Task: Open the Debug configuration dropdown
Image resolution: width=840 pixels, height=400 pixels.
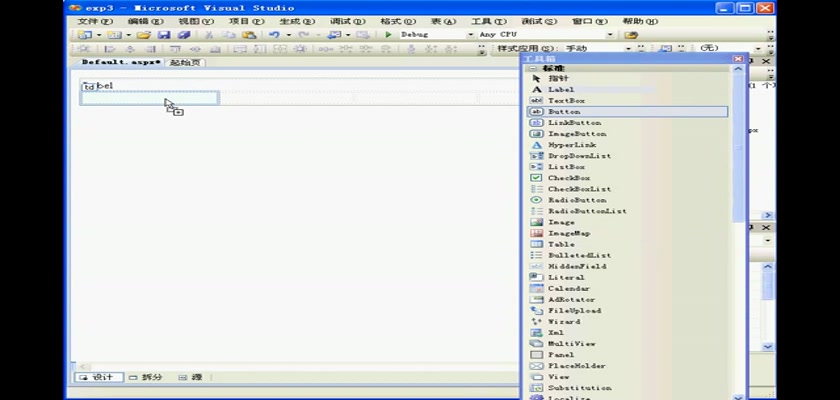Action: point(471,35)
